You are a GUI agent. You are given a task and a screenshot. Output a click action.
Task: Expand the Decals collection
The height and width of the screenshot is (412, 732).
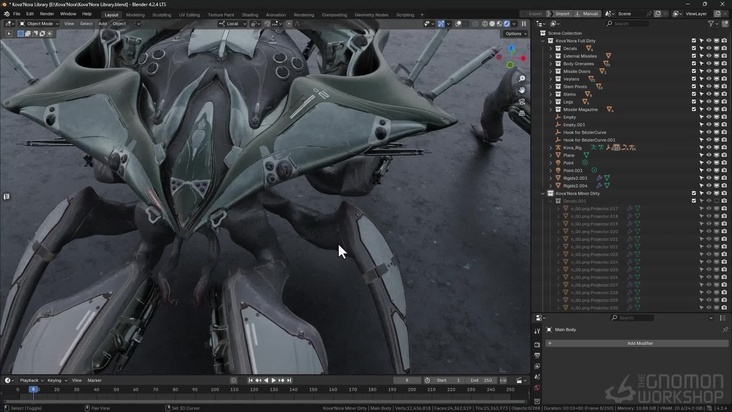tap(550, 49)
